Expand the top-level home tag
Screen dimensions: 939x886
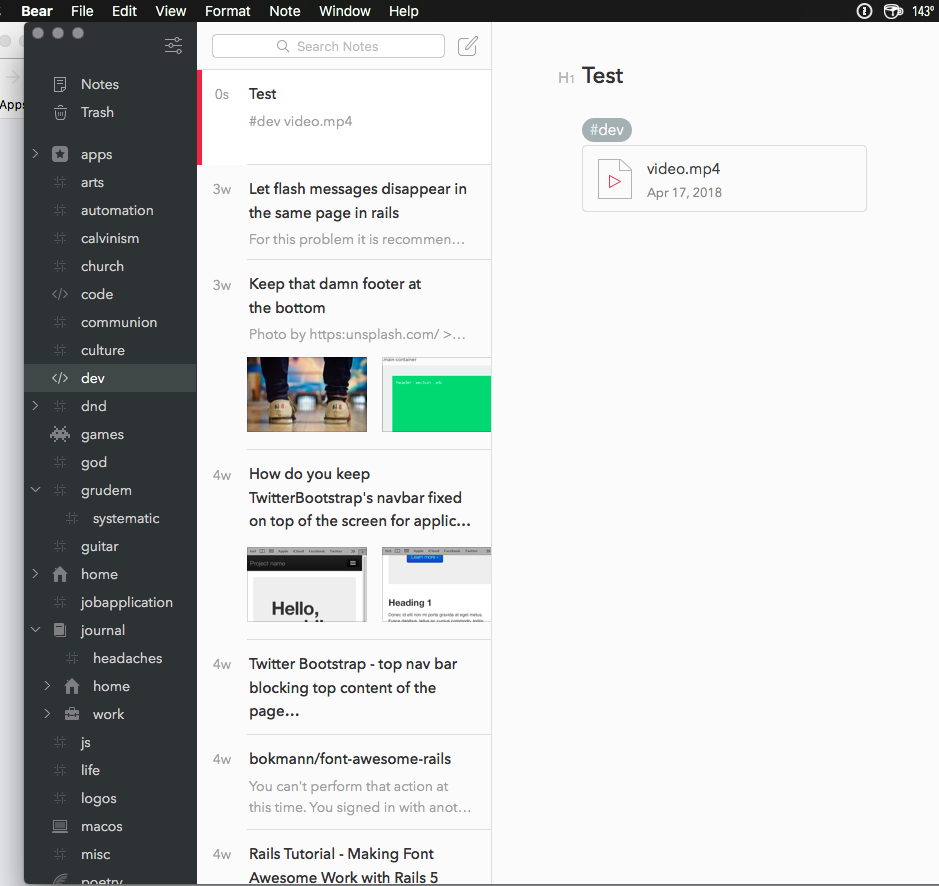click(x=35, y=573)
